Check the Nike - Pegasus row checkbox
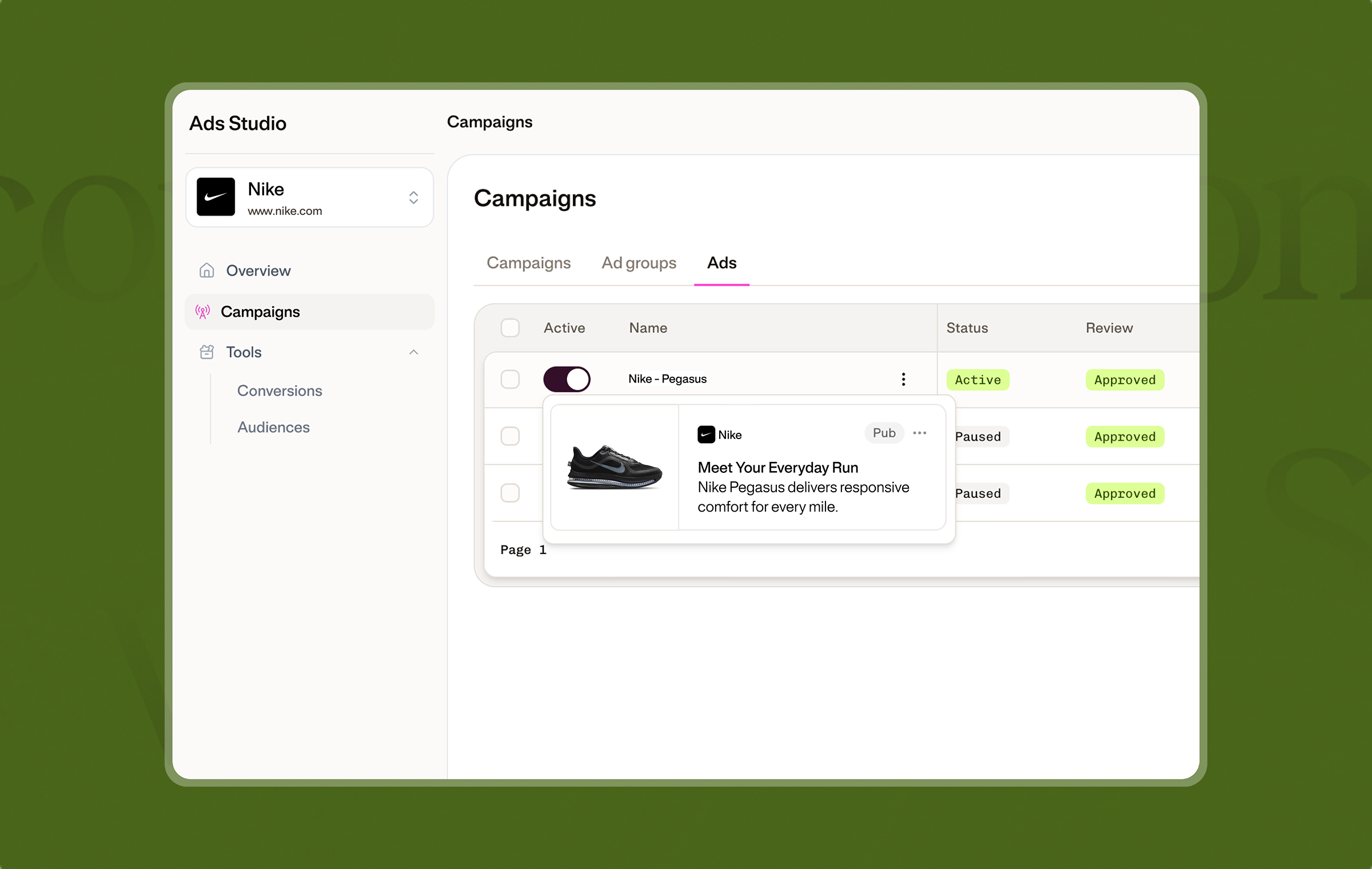The image size is (1372, 869). pos(510,379)
